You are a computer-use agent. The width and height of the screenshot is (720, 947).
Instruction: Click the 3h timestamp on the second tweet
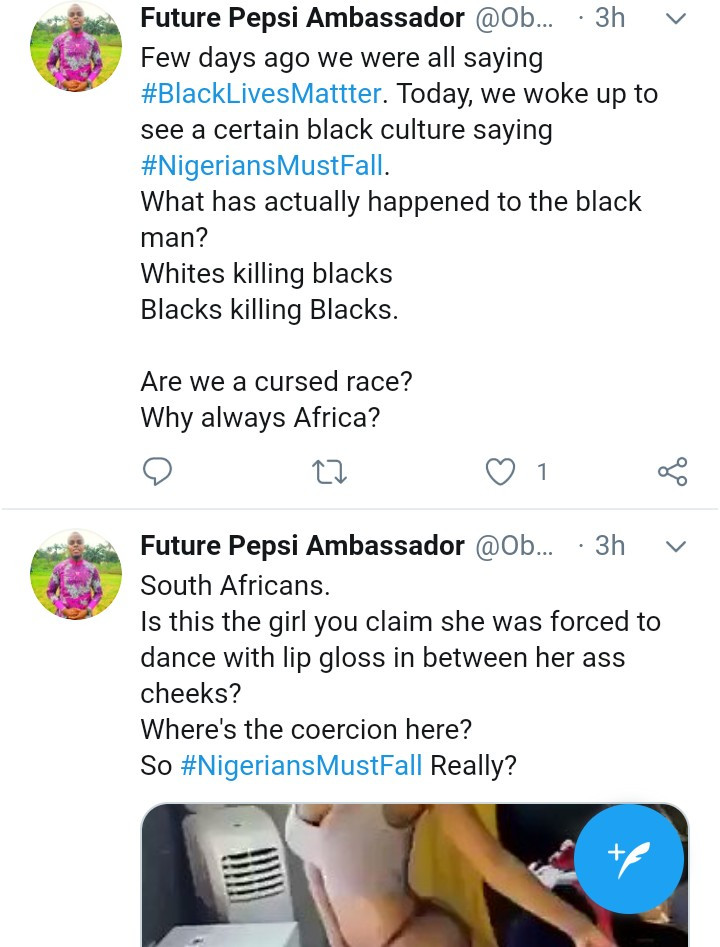click(x=609, y=545)
